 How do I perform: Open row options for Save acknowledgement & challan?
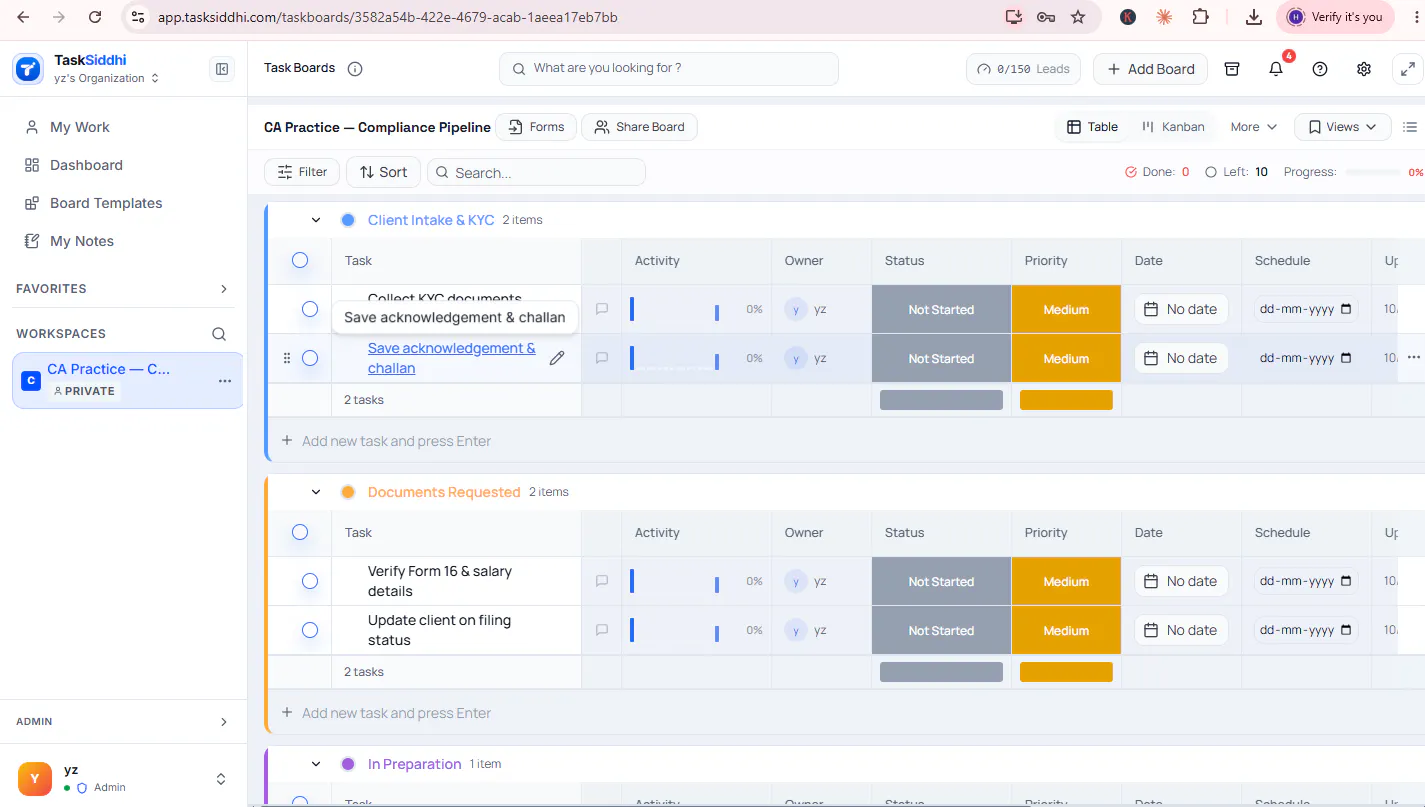1413,357
